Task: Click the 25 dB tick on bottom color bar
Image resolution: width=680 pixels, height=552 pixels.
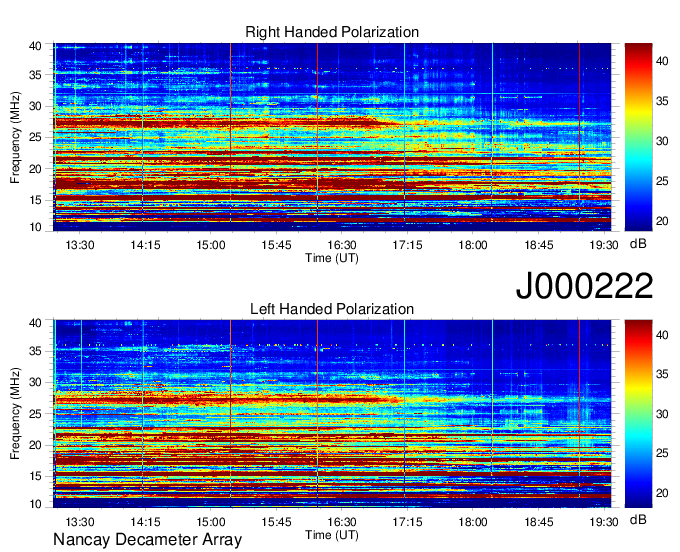Action: (x=662, y=453)
